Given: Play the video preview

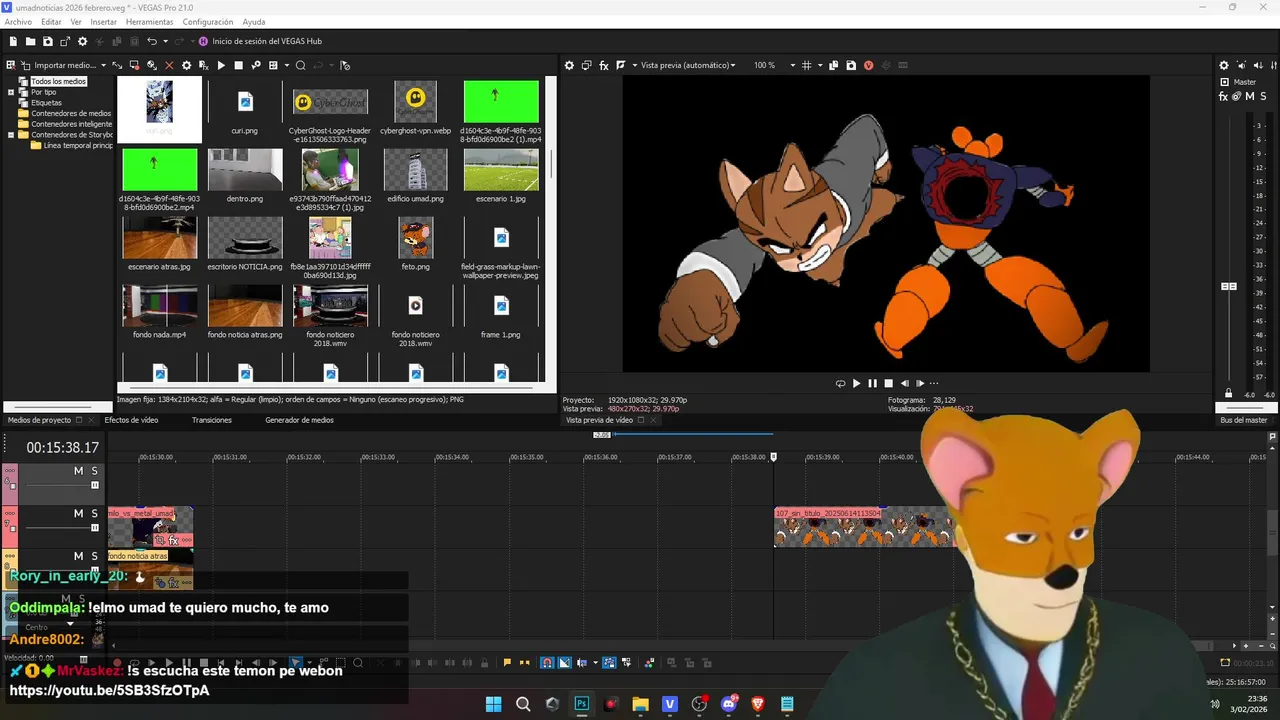Looking at the screenshot, I should click(856, 383).
